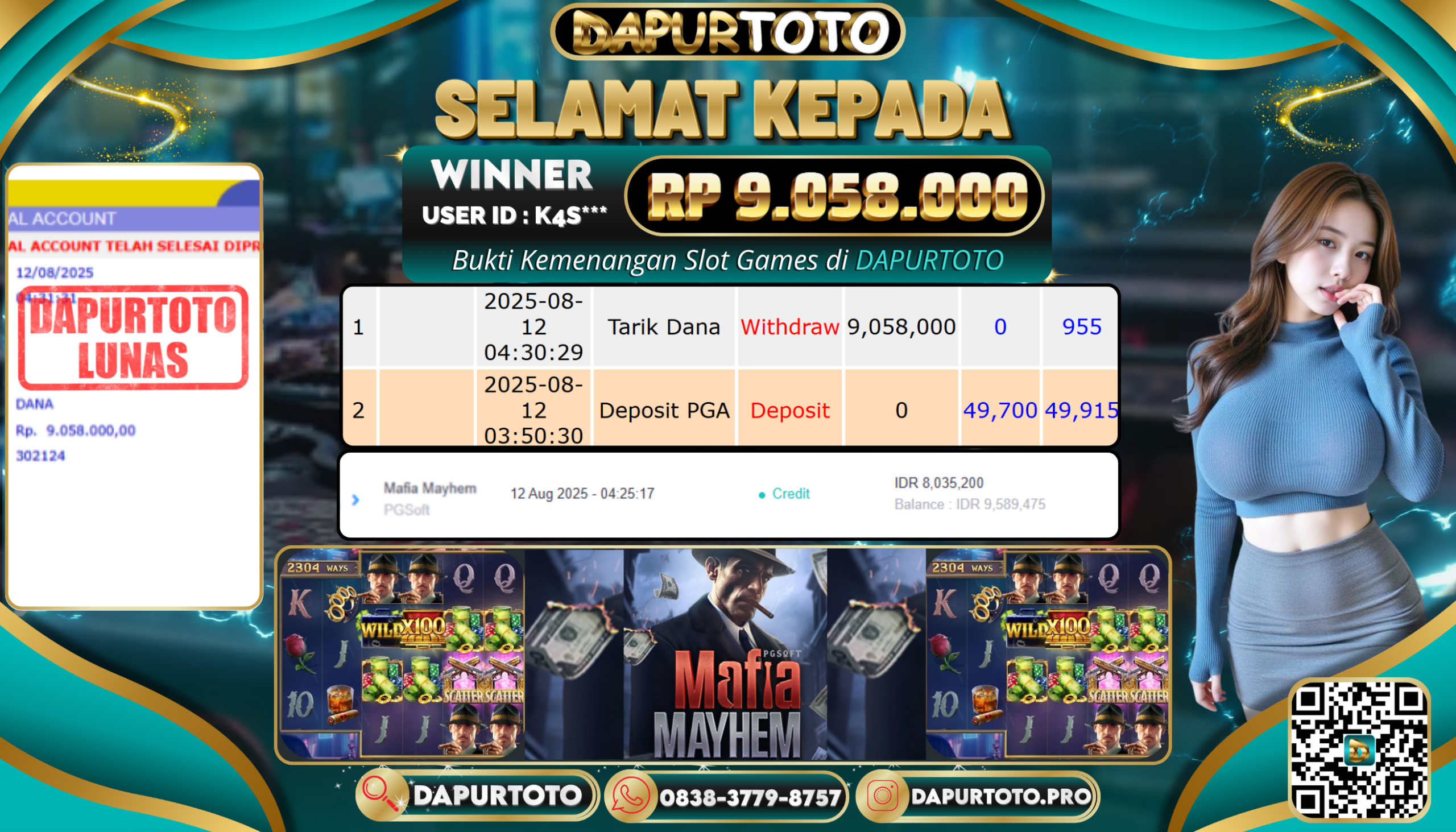Image resolution: width=1456 pixels, height=832 pixels.
Task: Click the red Withdraw status text
Action: (790, 327)
